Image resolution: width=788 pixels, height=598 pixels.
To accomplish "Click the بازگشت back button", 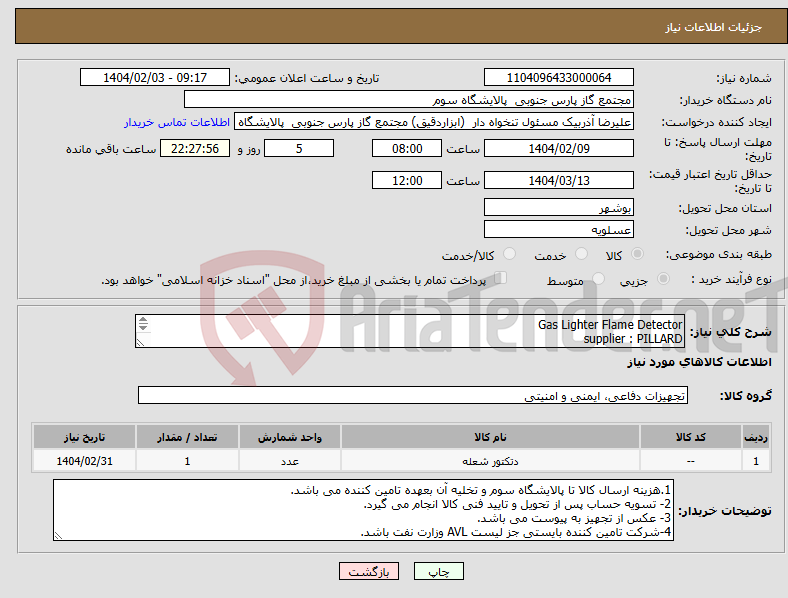I will pyautogui.click(x=369, y=571).
